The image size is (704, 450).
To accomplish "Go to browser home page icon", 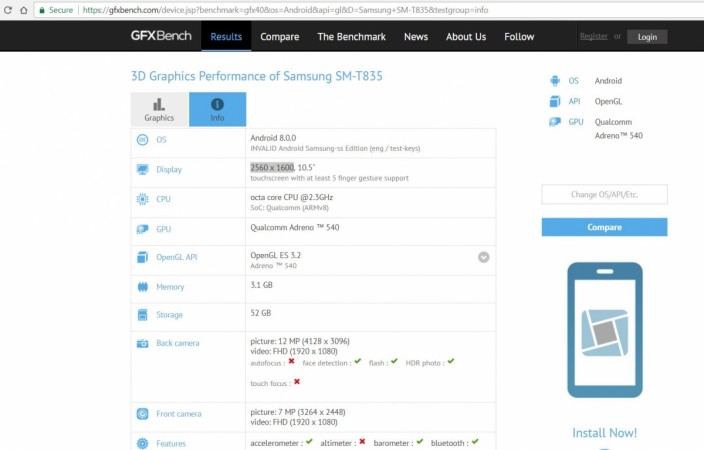I will click(23, 10).
